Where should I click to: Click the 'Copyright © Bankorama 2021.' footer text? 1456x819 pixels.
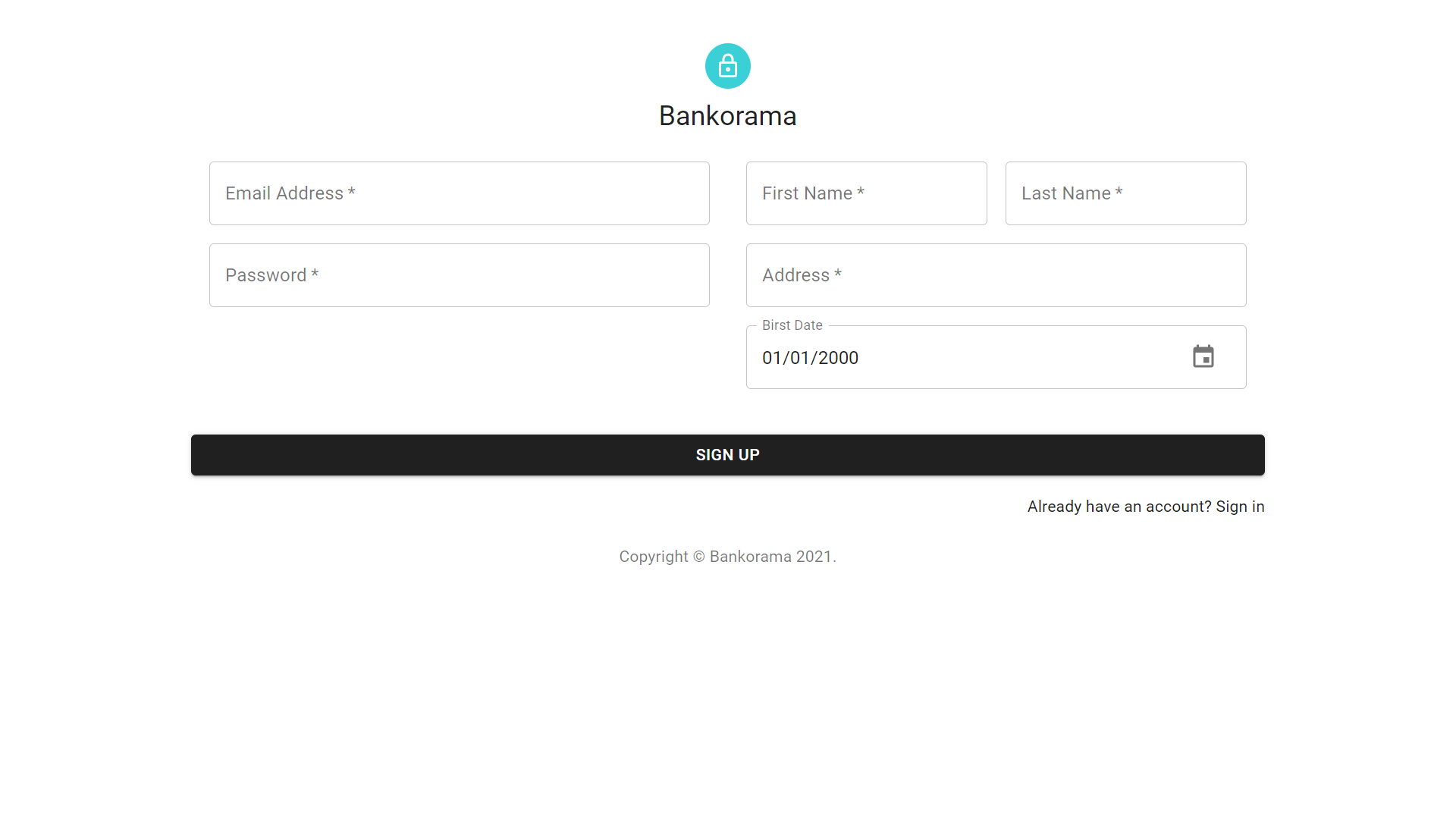[728, 557]
